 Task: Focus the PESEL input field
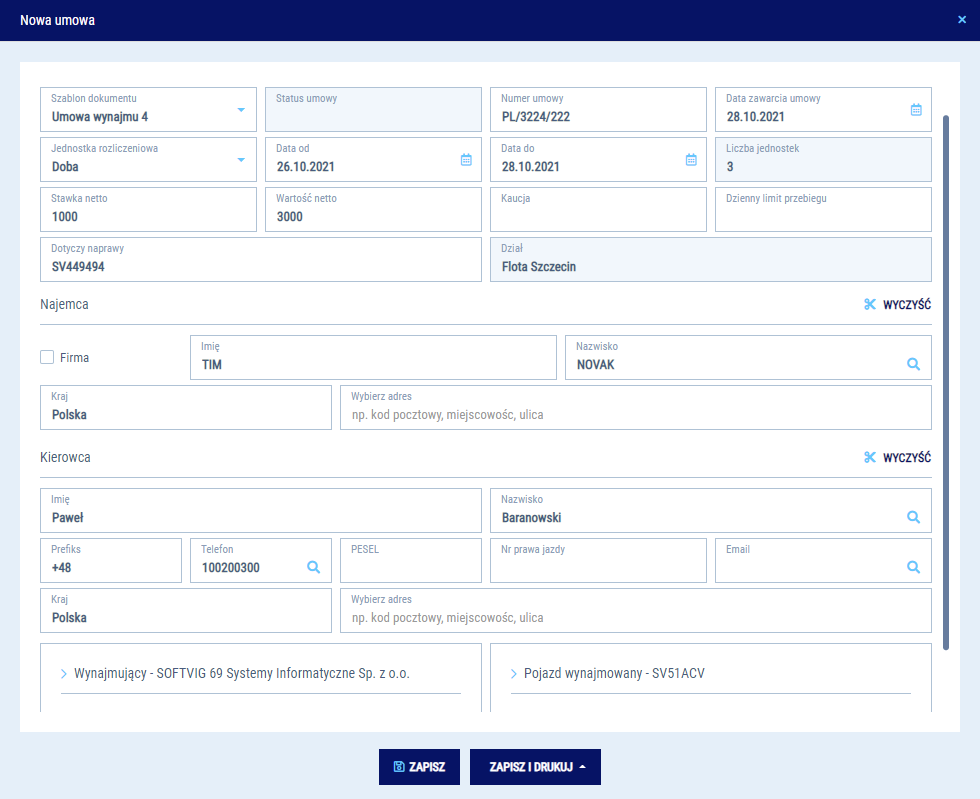(x=410, y=567)
